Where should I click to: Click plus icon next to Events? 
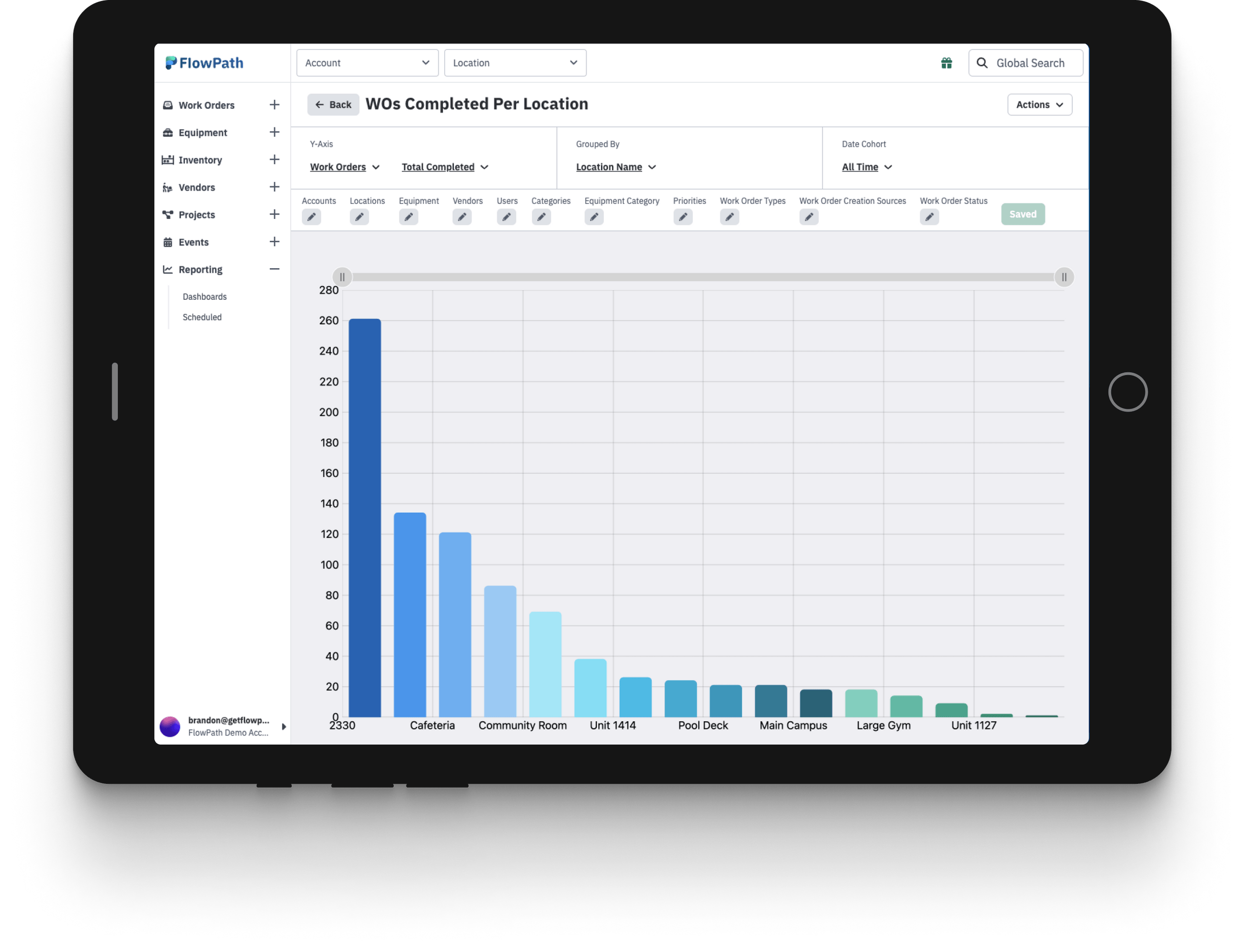(x=274, y=242)
